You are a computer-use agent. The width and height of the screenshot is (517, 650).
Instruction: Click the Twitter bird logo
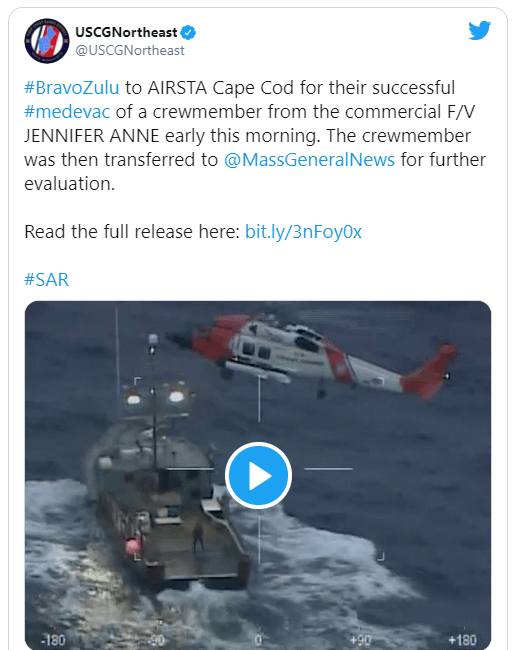click(480, 31)
